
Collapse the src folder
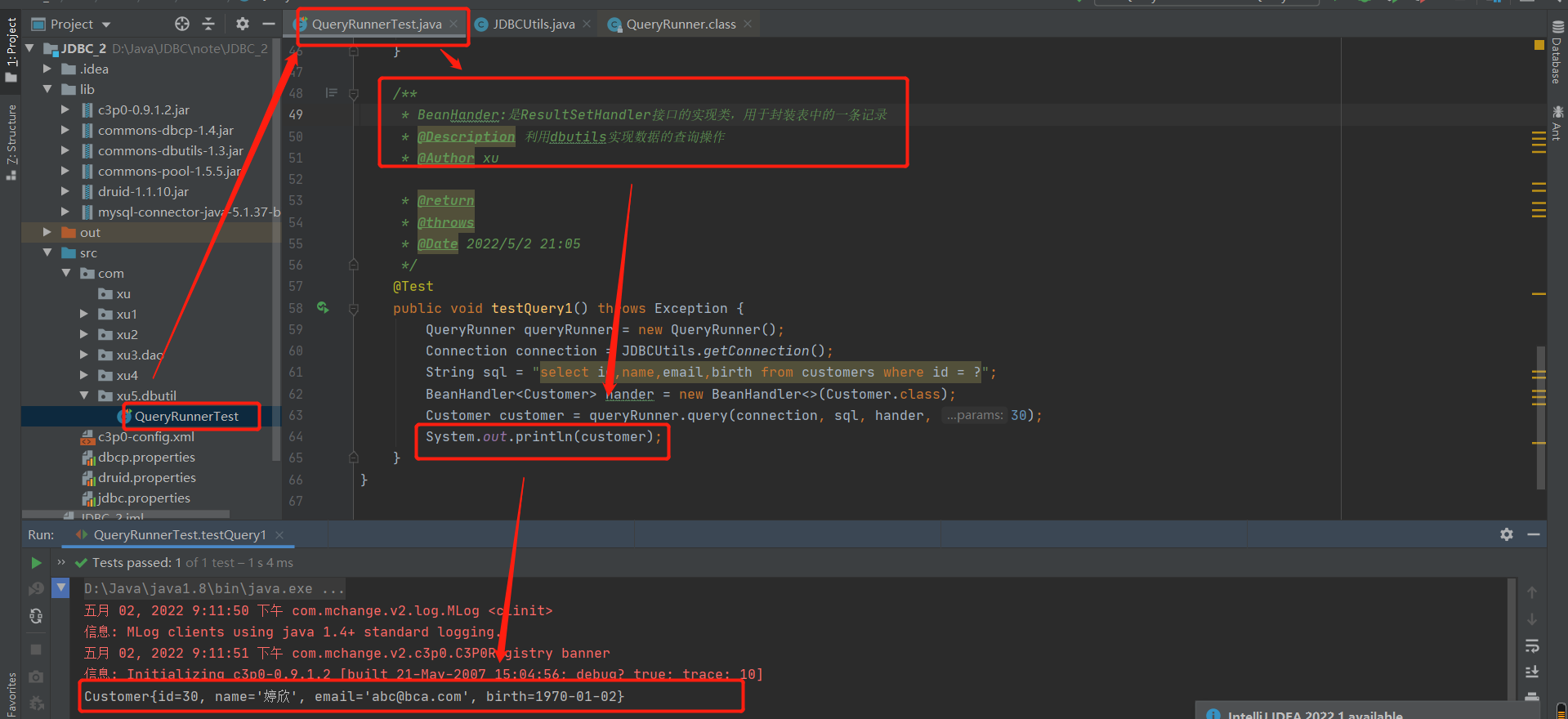(47, 252)
